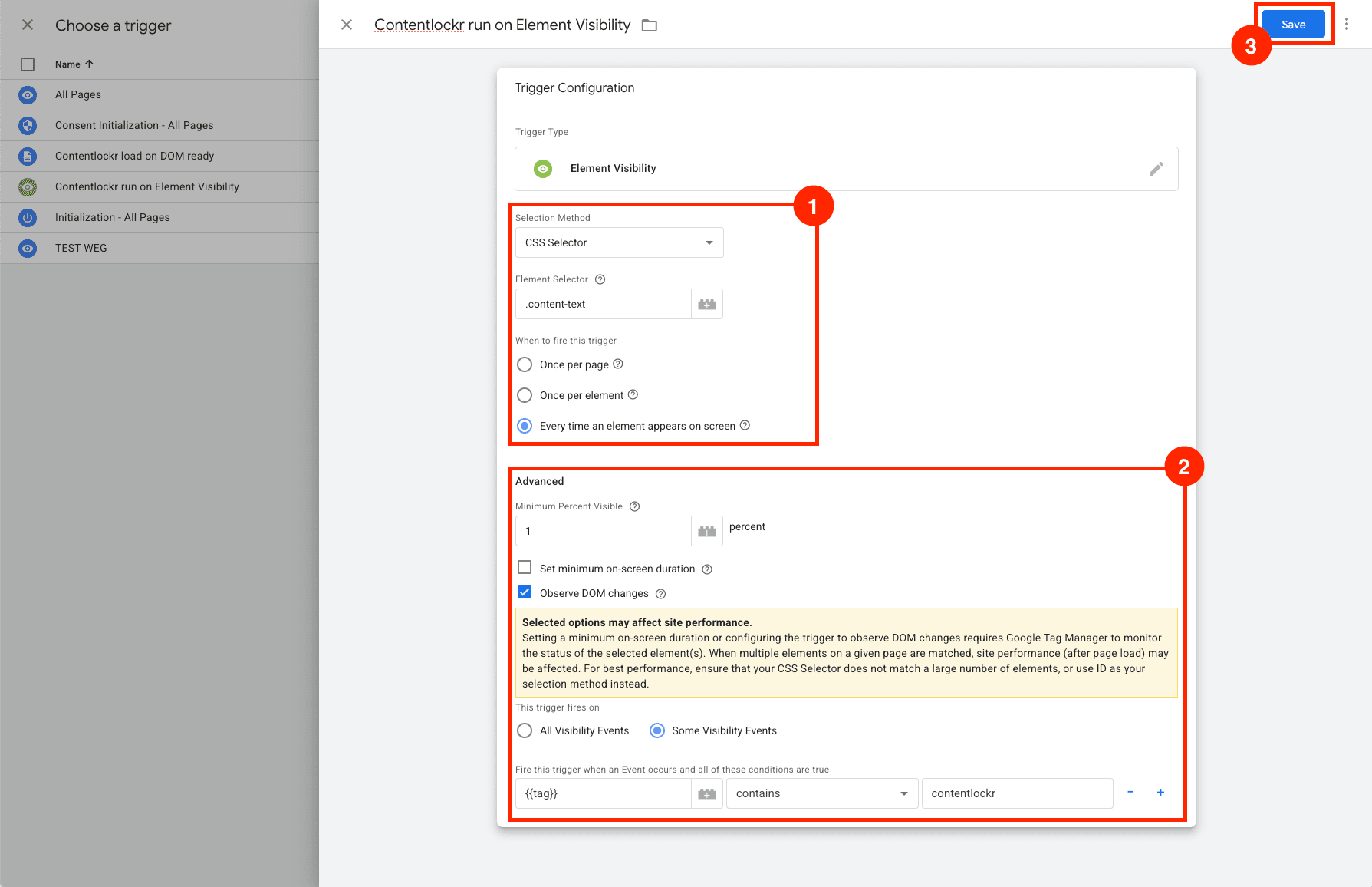Uncheck Observe DOM changes
Screen dimensions: 1372x887
click(525, 592)
